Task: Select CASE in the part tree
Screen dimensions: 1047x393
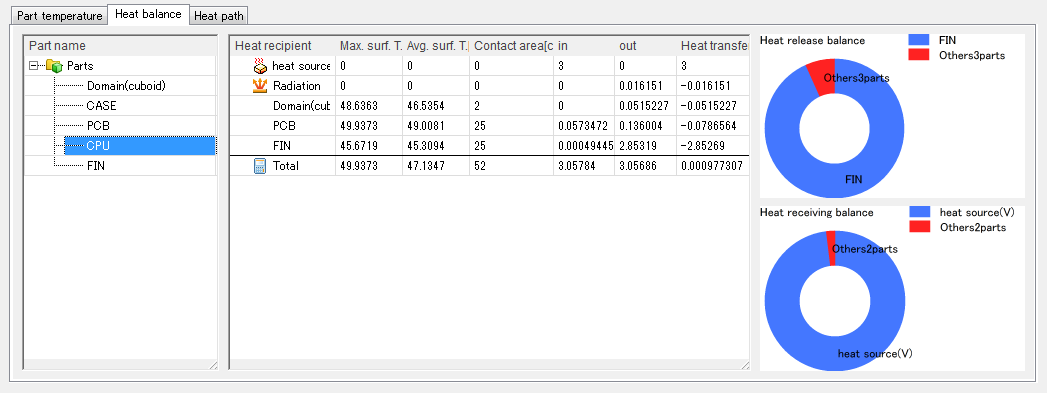Action: tap(101, 106)
